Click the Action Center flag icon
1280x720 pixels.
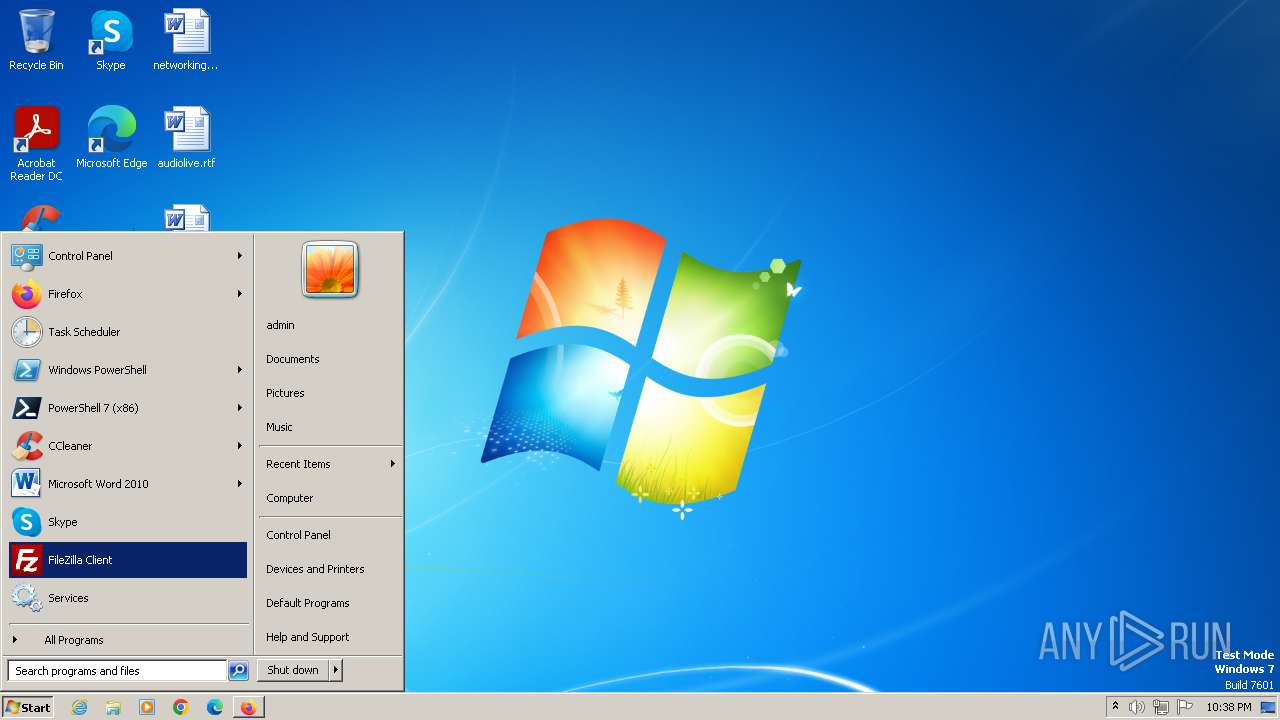tap(1185, 707)
